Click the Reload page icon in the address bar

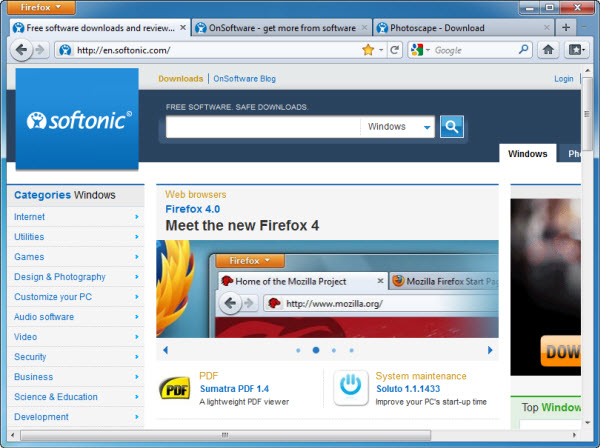click(x=395, y=49)
